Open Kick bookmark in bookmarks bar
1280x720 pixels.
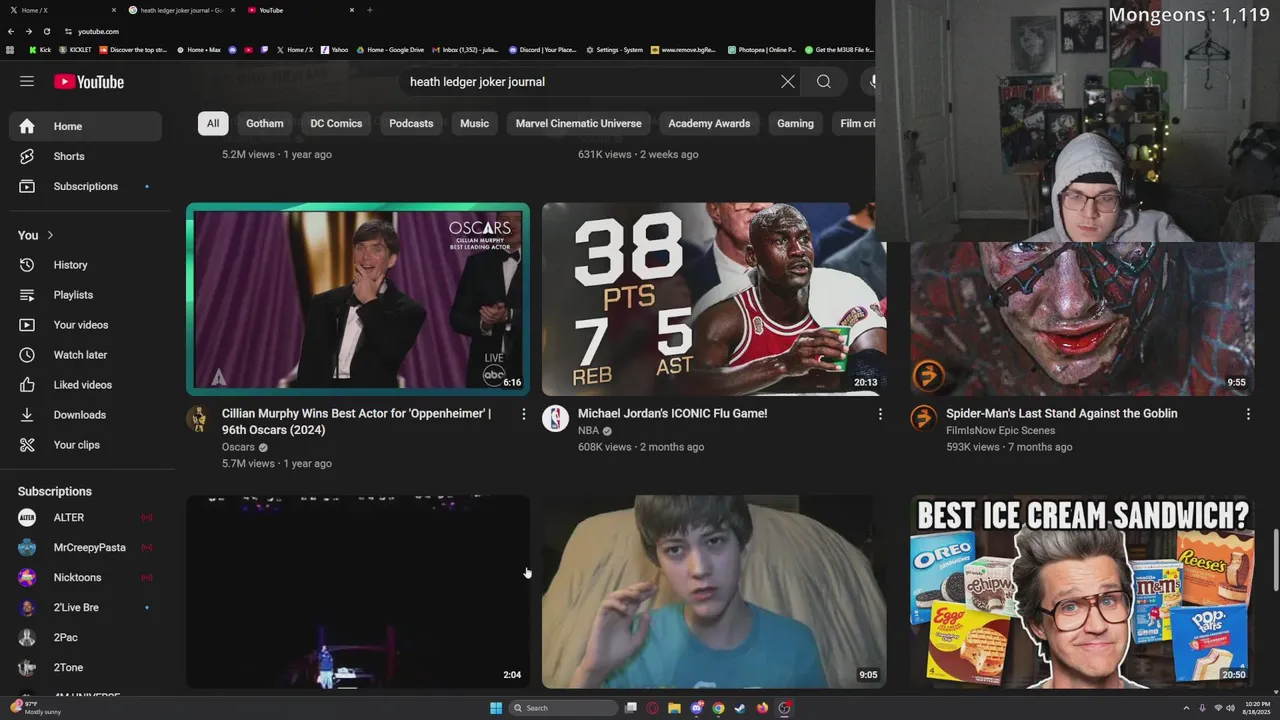tap(40, 49)
